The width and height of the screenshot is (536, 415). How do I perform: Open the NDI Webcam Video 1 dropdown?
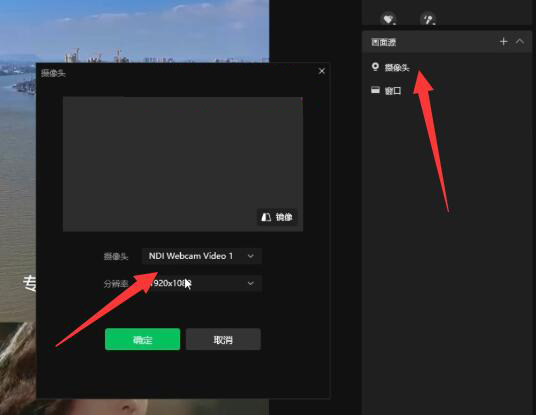click(x=202, y=256)
